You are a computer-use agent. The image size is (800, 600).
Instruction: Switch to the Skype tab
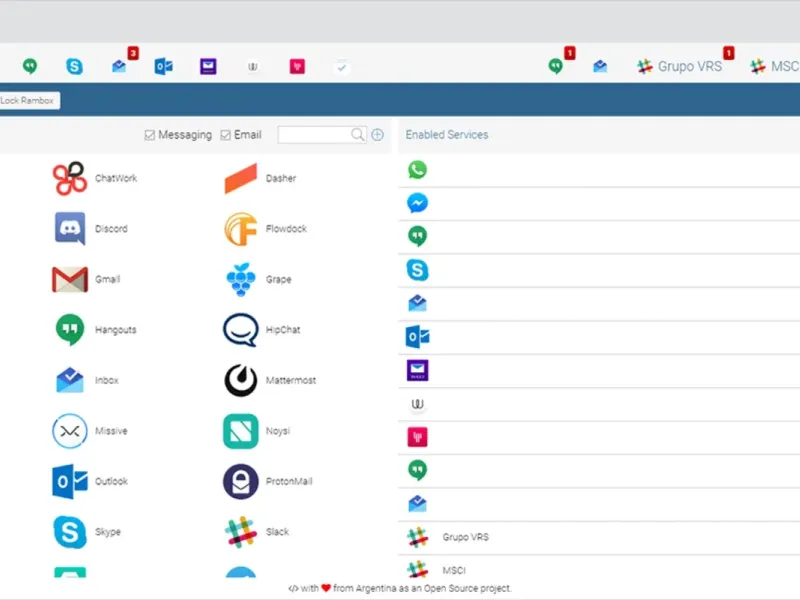(x=74, y=66)
